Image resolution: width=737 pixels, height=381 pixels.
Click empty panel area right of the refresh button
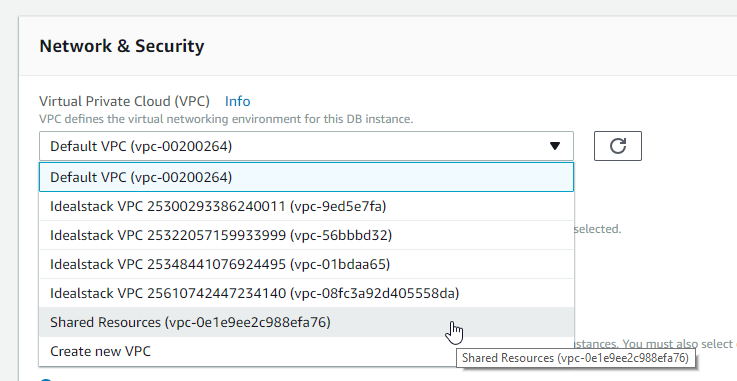click(x=689, y=146)
